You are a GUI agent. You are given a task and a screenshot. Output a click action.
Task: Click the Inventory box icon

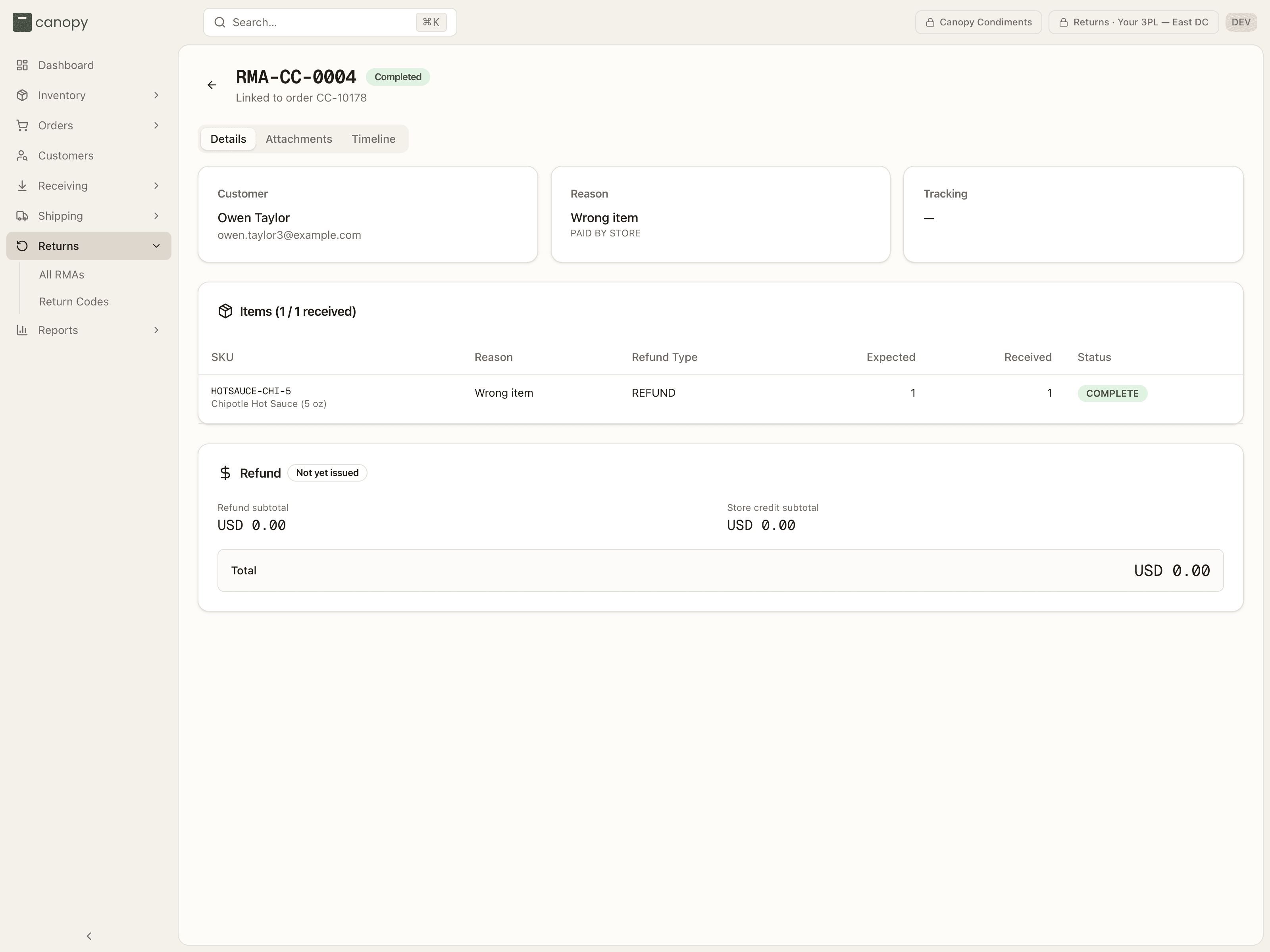pos(22,95)
